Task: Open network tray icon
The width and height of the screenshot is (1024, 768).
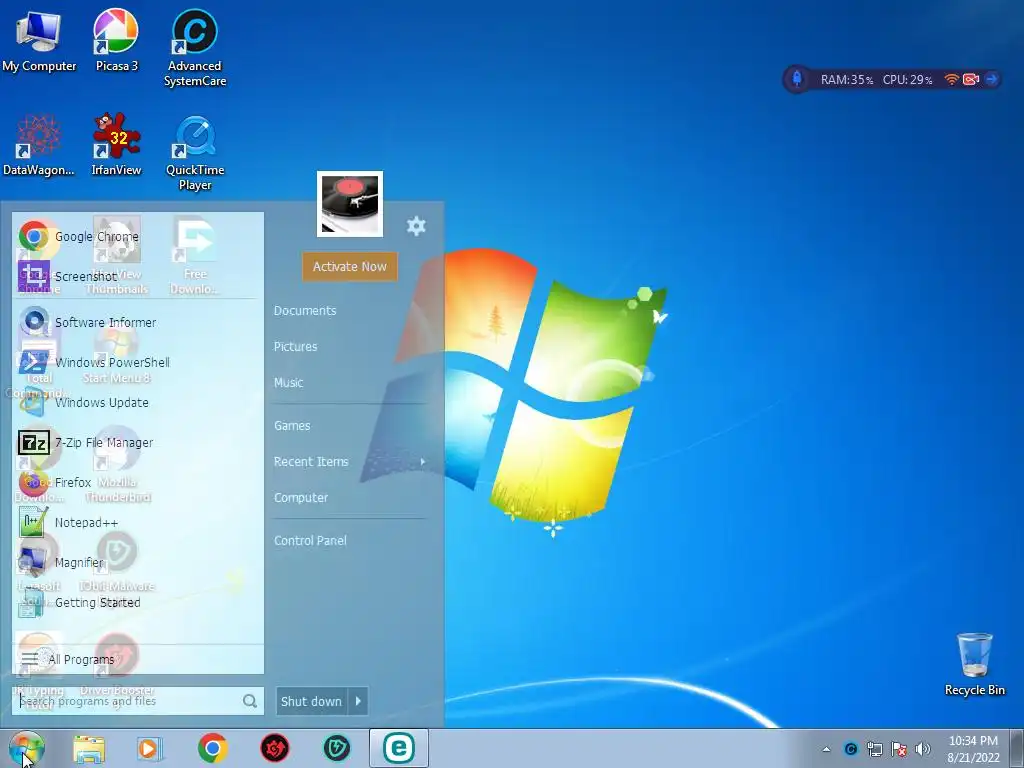Action: tap(874, 749)
